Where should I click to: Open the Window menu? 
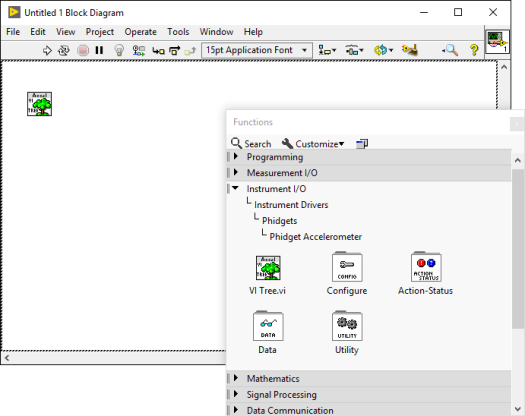click(x=216, y=32)
